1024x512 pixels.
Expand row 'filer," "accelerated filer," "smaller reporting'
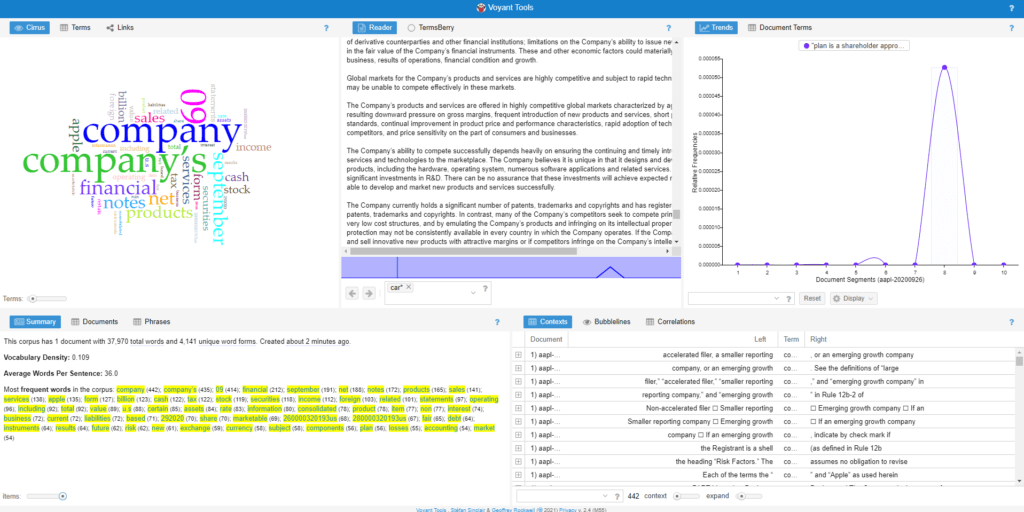[x=519, y=381]
